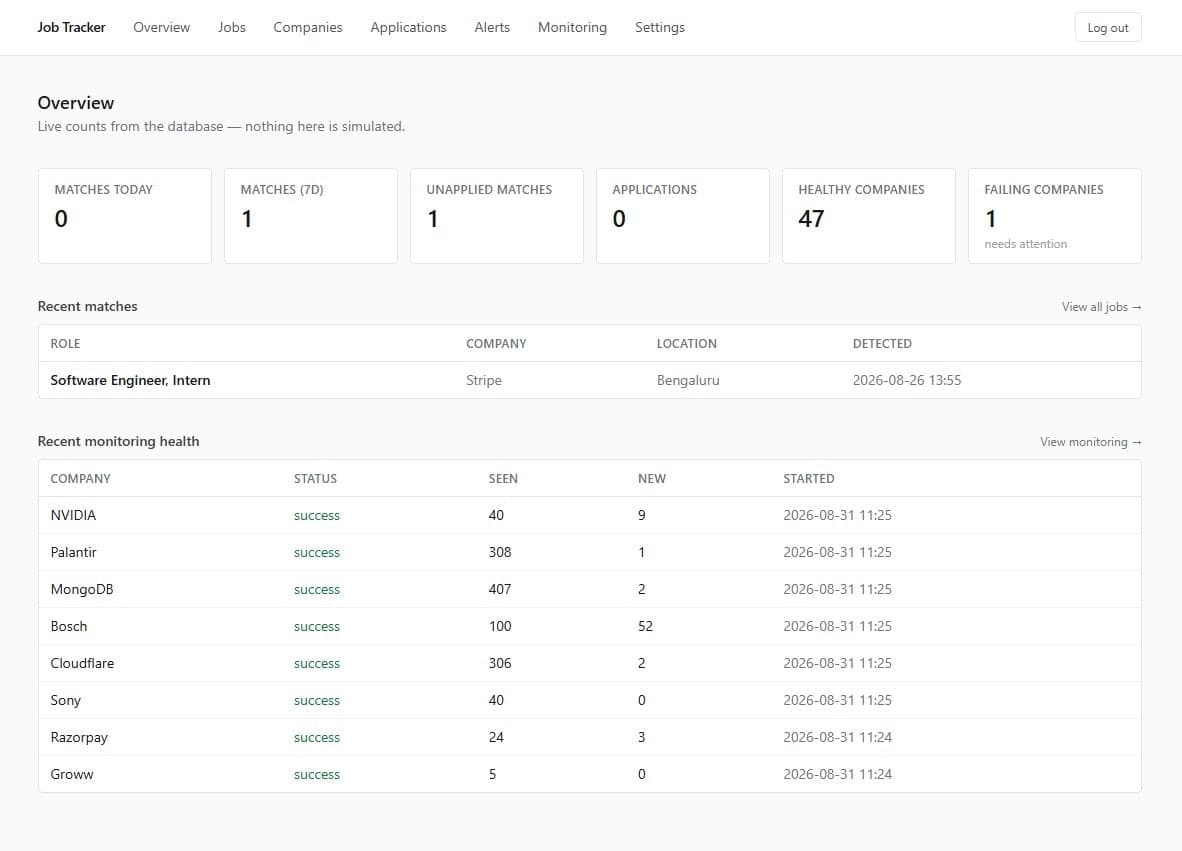Screen dimensions: 1182x851
Task: Click the new count 3 for Razorpay
Action: point(642,736)
